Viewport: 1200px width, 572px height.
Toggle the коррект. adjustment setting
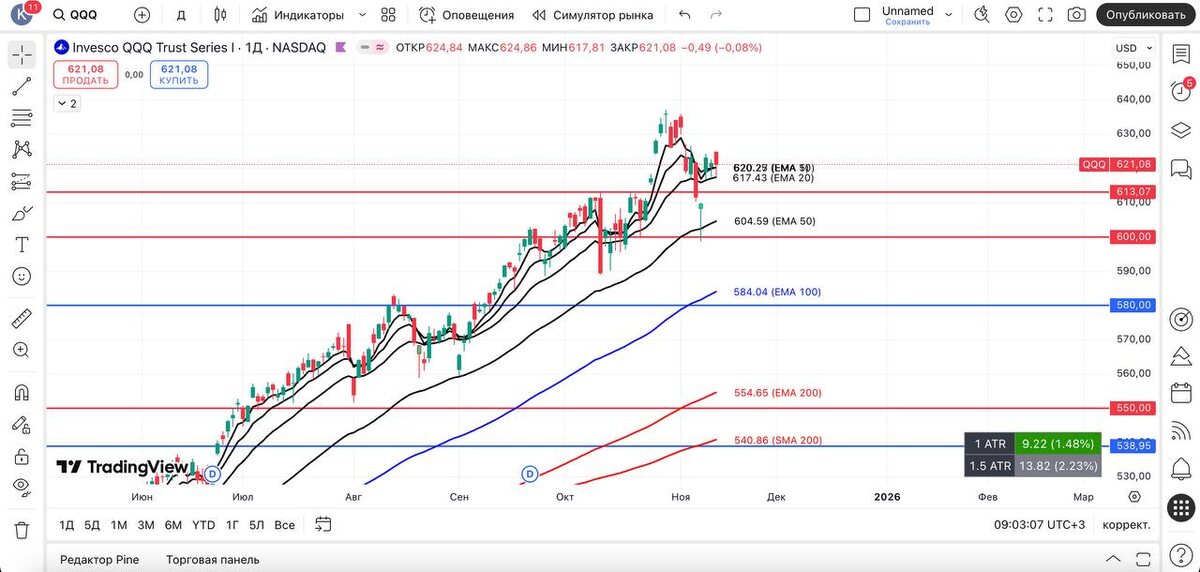(x=1126, y=525)
